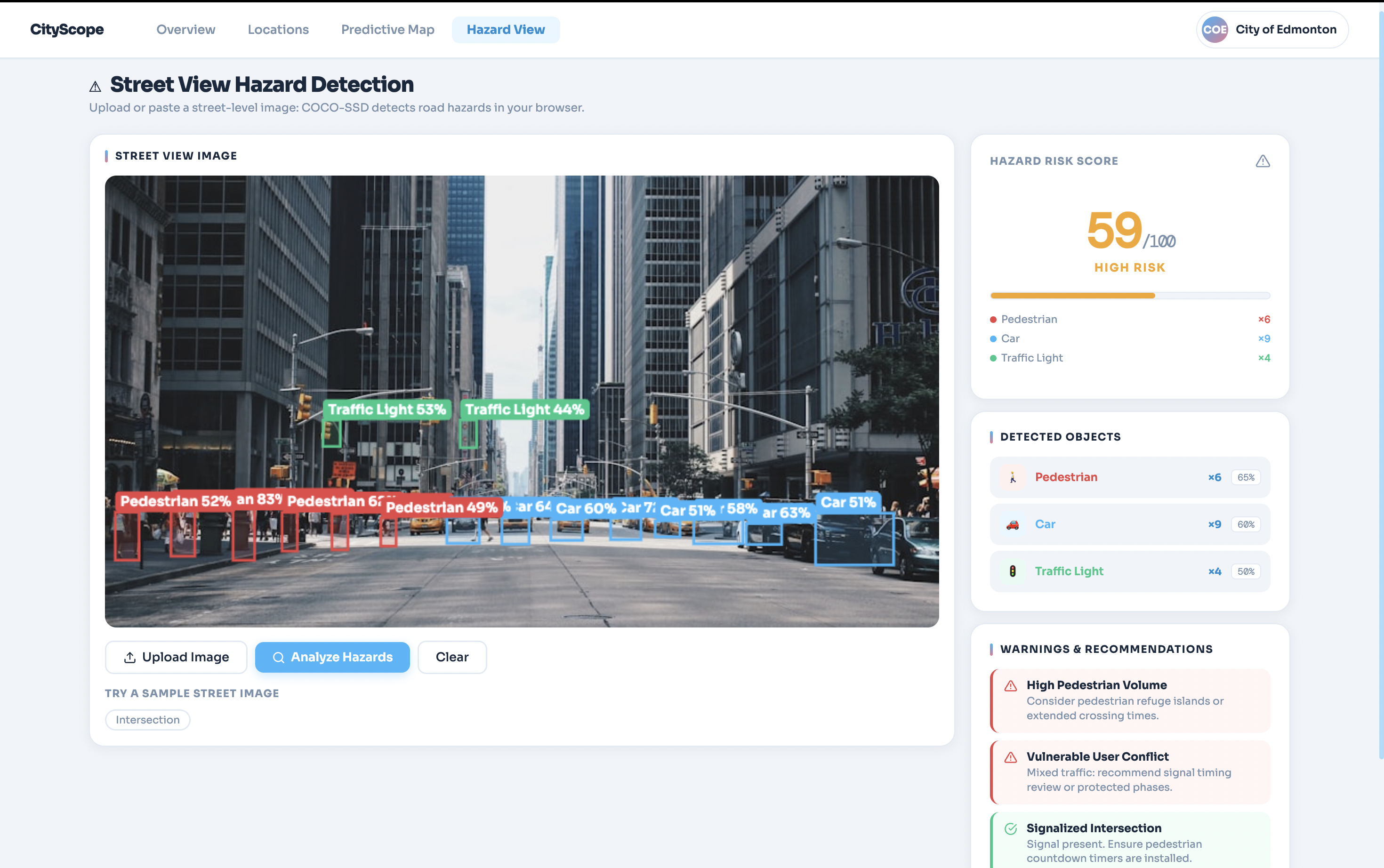Click the warning triangle beside page title
Viewport: 1384px width, 868px height.
point(95,87)
